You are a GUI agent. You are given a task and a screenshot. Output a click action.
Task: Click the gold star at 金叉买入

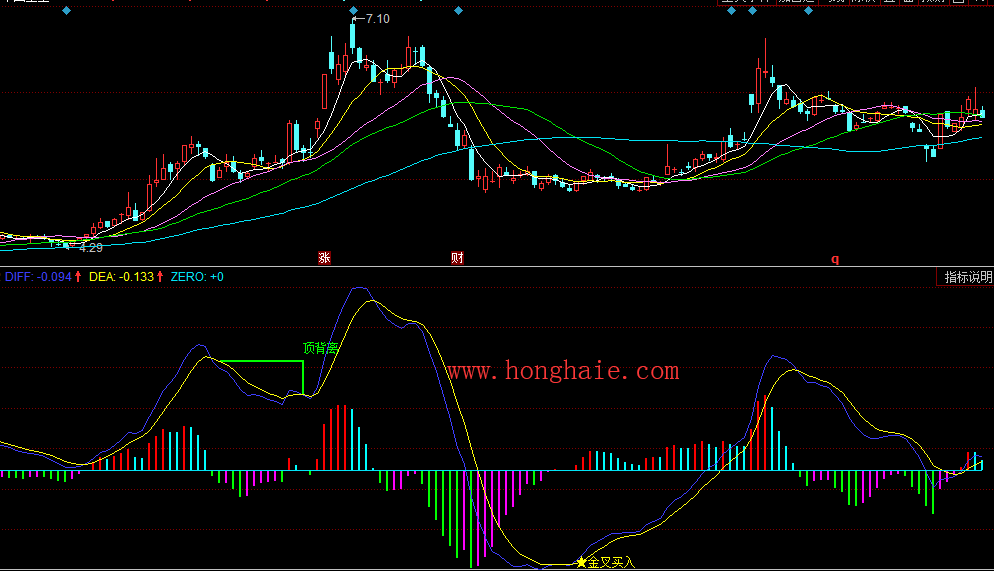coord(581,563)
